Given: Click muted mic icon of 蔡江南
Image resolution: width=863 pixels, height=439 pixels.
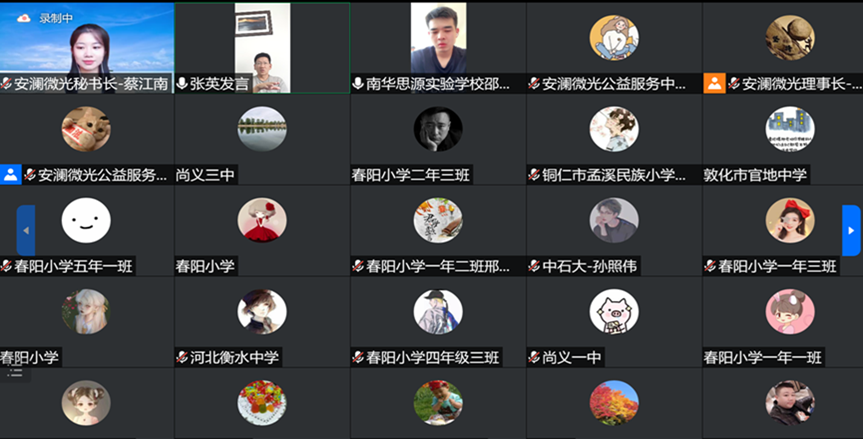Looking at the screenshot, I should point(6,84).
